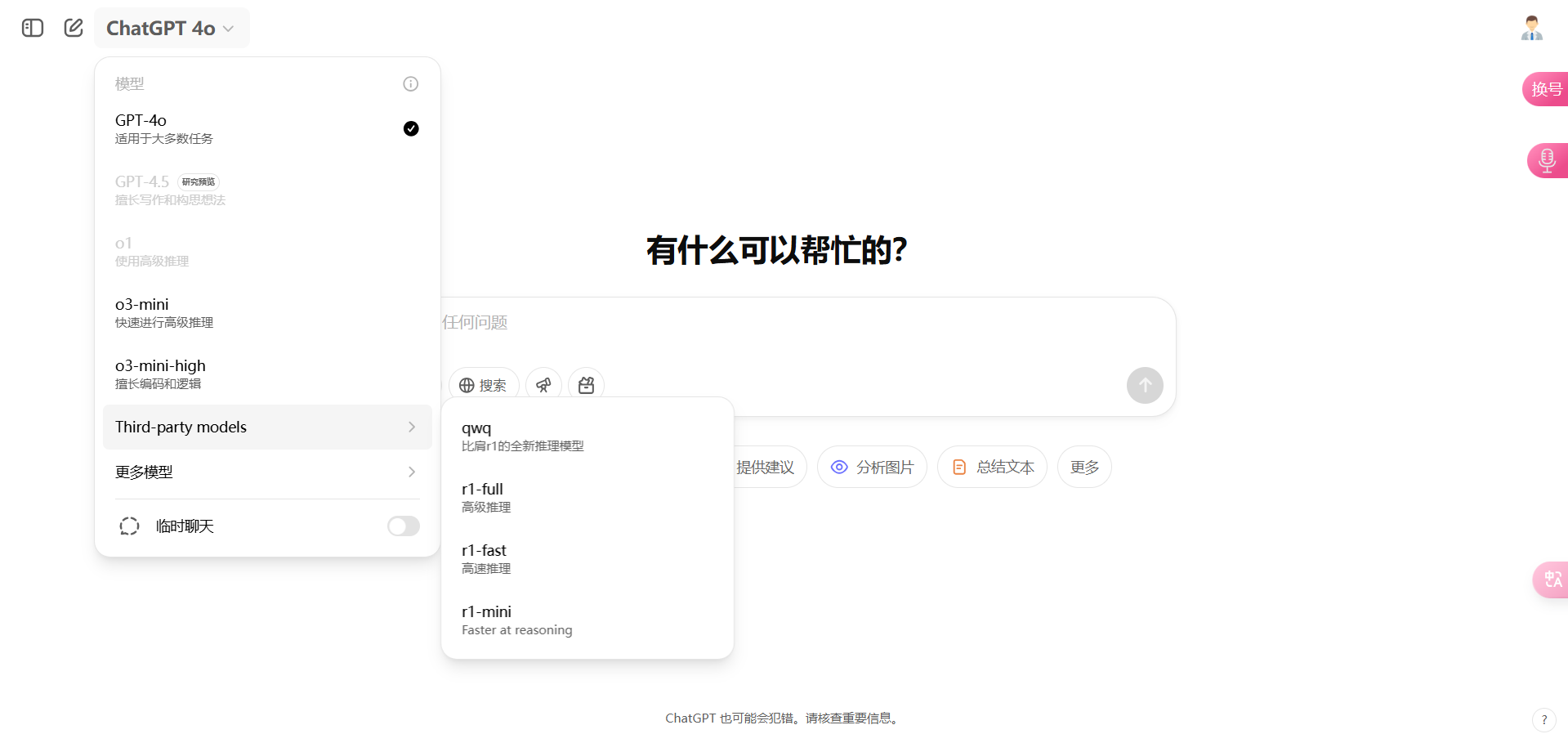Click the translate icon on right edge
This screenshot has height=743, width=1568.
click(x=1552, y=580)
